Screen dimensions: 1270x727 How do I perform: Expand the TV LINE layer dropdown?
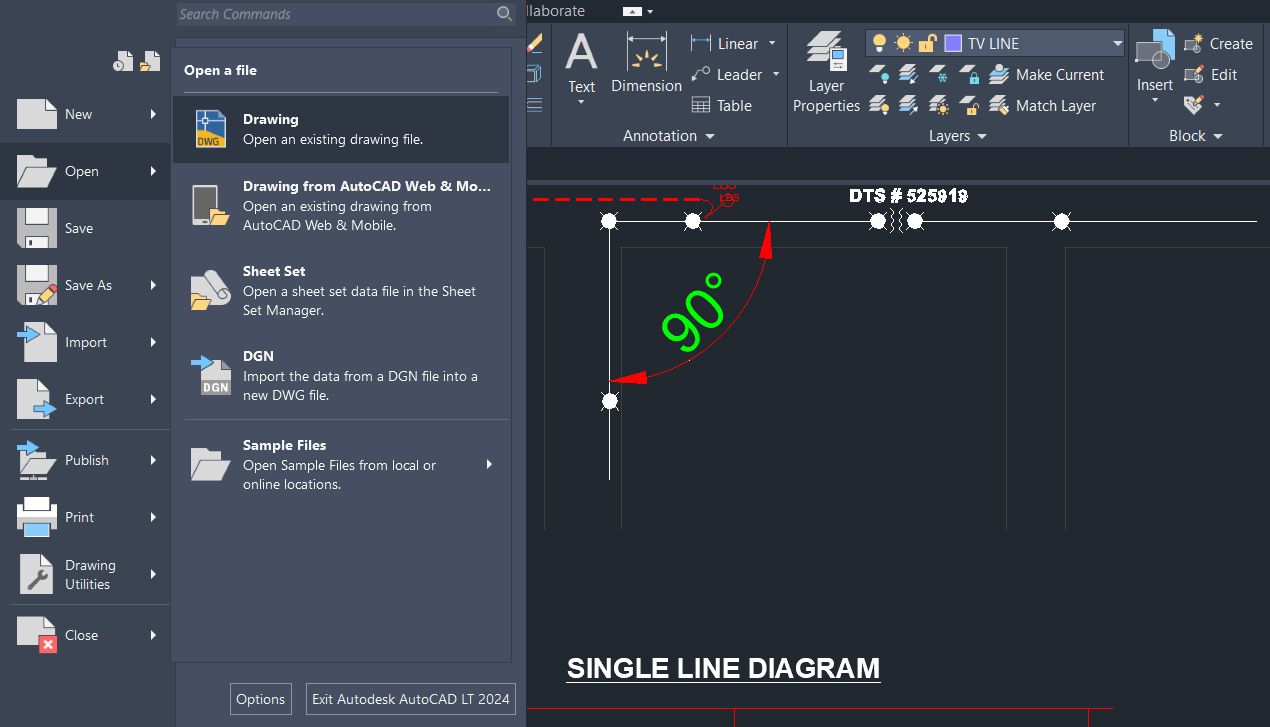coord(1117,43)
